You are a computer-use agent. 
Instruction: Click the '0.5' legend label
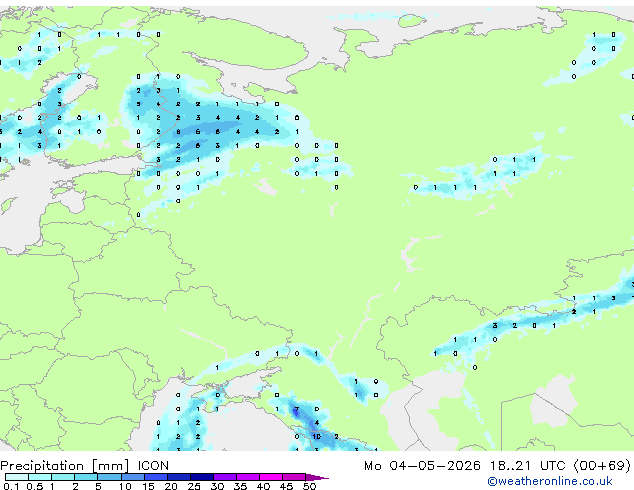[x=34, y=486]
